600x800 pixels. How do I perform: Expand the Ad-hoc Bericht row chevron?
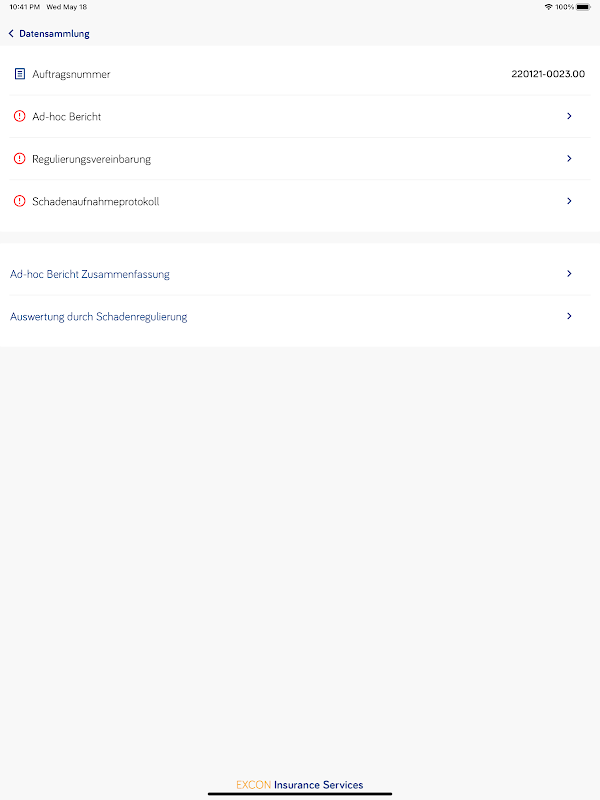[569, 116]
